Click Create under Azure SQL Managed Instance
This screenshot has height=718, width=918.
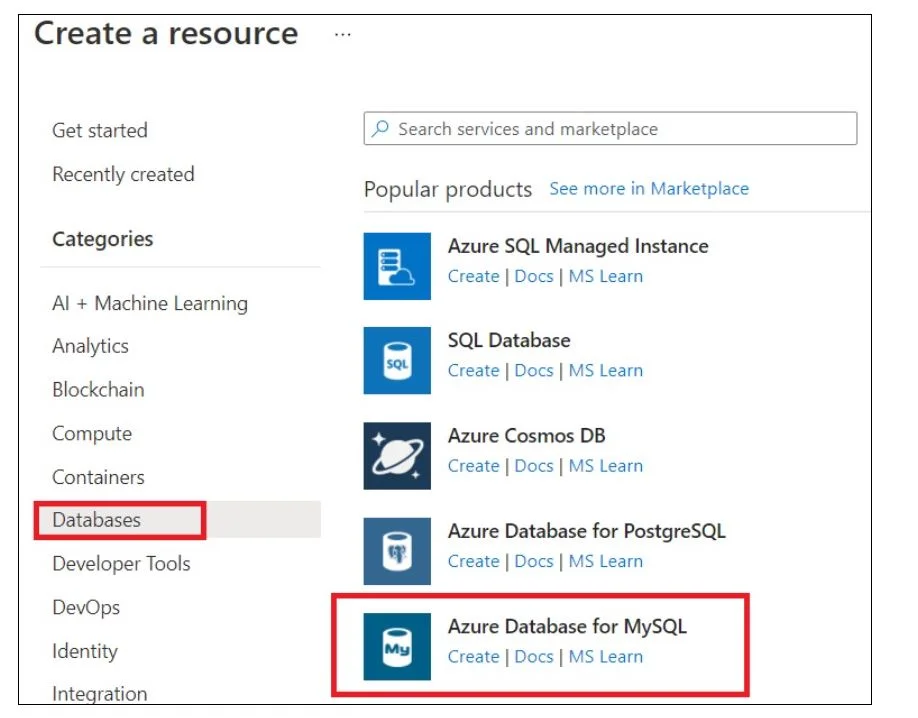(473, 276)
